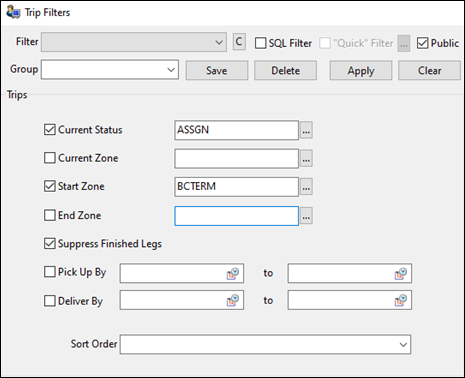Enable the Pick Up By checkbox
Viewport: 465px width, 378px height.
tap(50, 272)
